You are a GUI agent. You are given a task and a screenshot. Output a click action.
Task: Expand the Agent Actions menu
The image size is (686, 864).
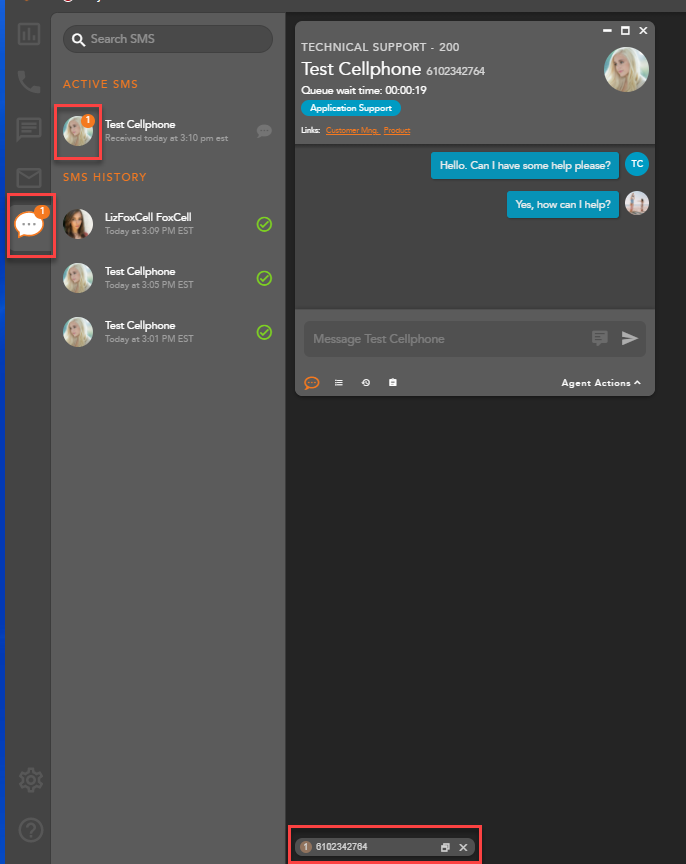(x=601, y=383)
